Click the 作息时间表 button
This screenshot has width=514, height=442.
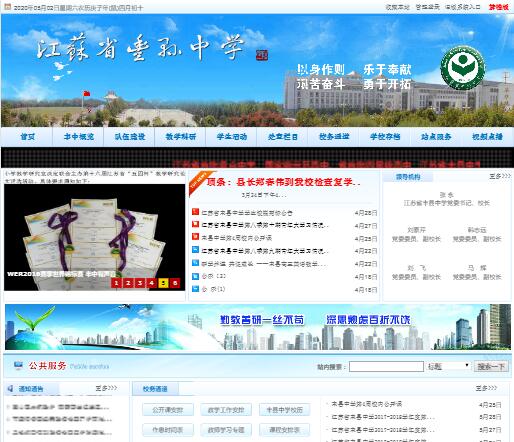point(168,430)
